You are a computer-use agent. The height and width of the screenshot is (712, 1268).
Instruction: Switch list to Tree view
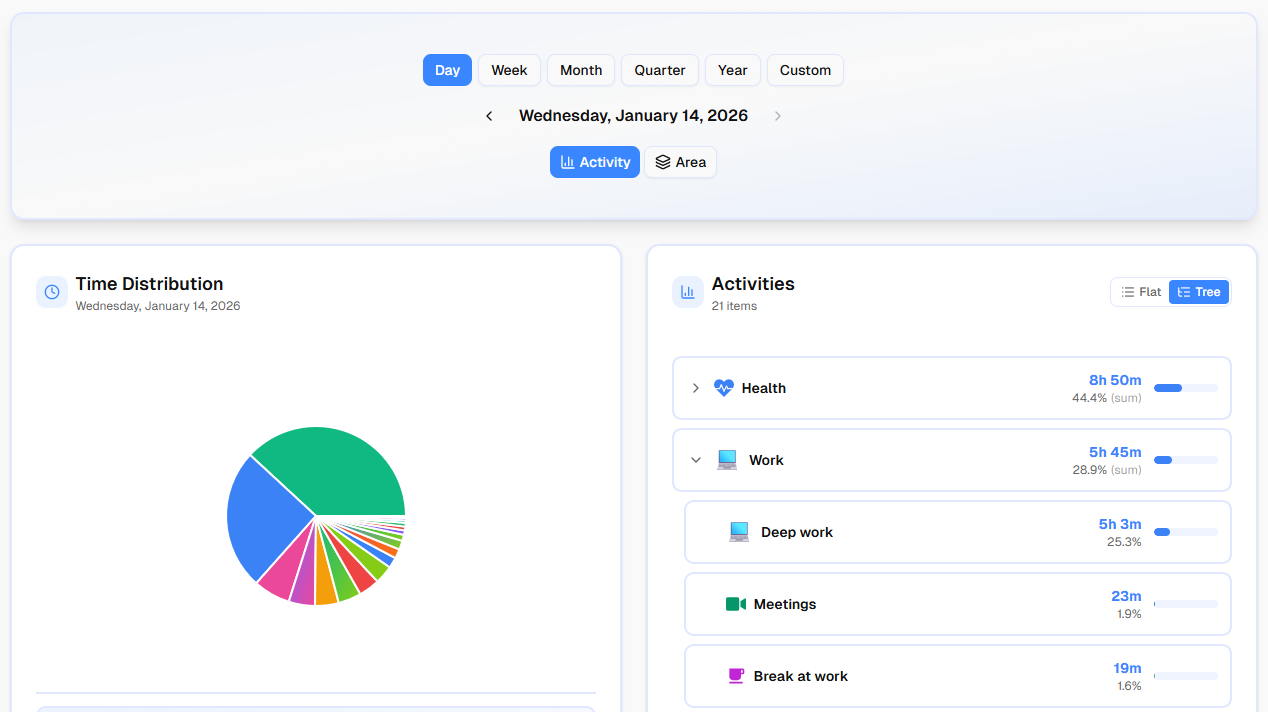tap(1199, 292)
